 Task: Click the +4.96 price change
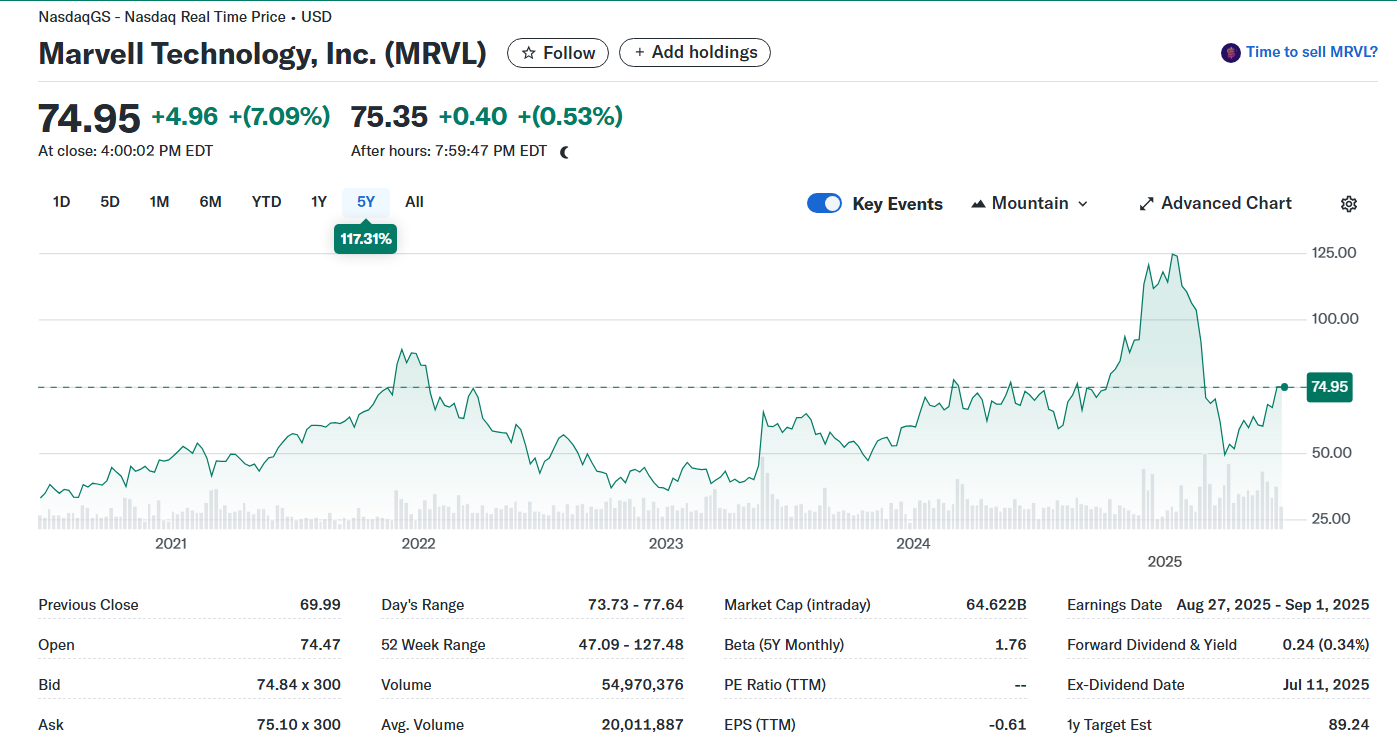pyautogui.click(x=185, y=117)
